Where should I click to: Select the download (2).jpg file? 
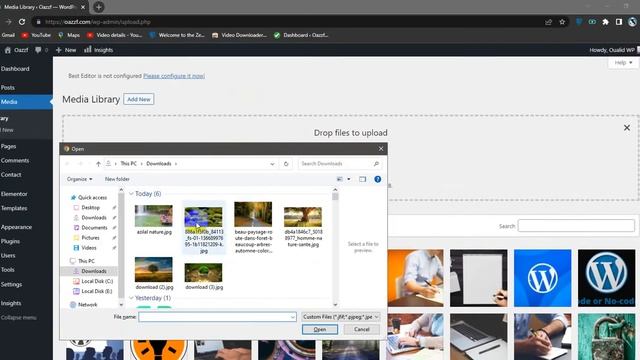click(x=154, y=273)
